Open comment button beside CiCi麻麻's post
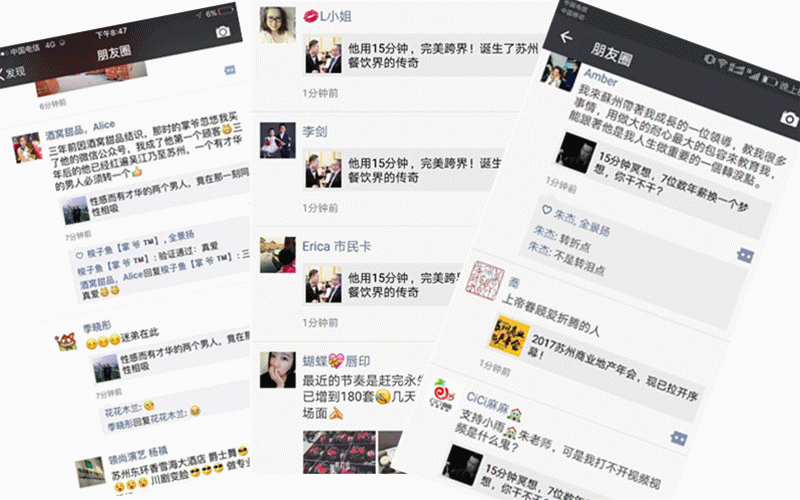This screenshot has height=500, width=800. tap(678, 438)
